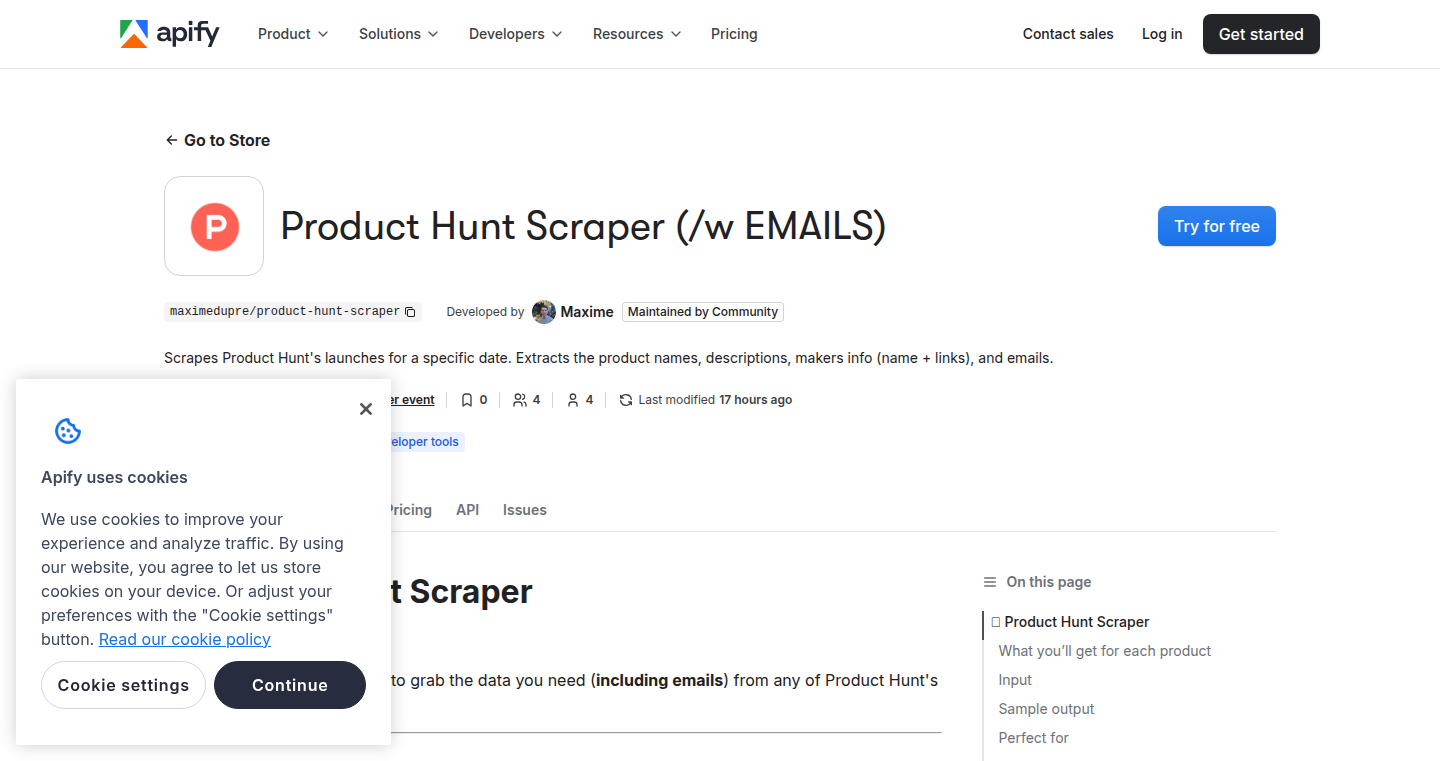Switch to the API tab
This screenshot has height=761, width=1440.
coord(467,510)
